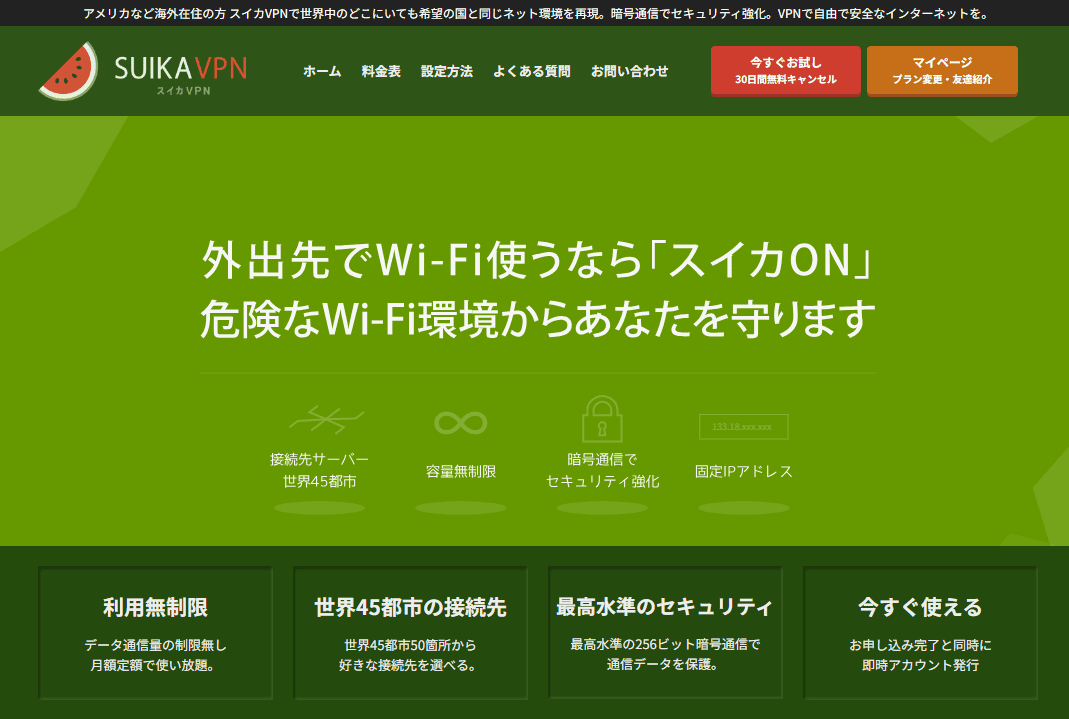Click the top banner text about アメリカなど海外在住の方
This screenshot has width=1069, height=719.
click(x=534, y=13)
